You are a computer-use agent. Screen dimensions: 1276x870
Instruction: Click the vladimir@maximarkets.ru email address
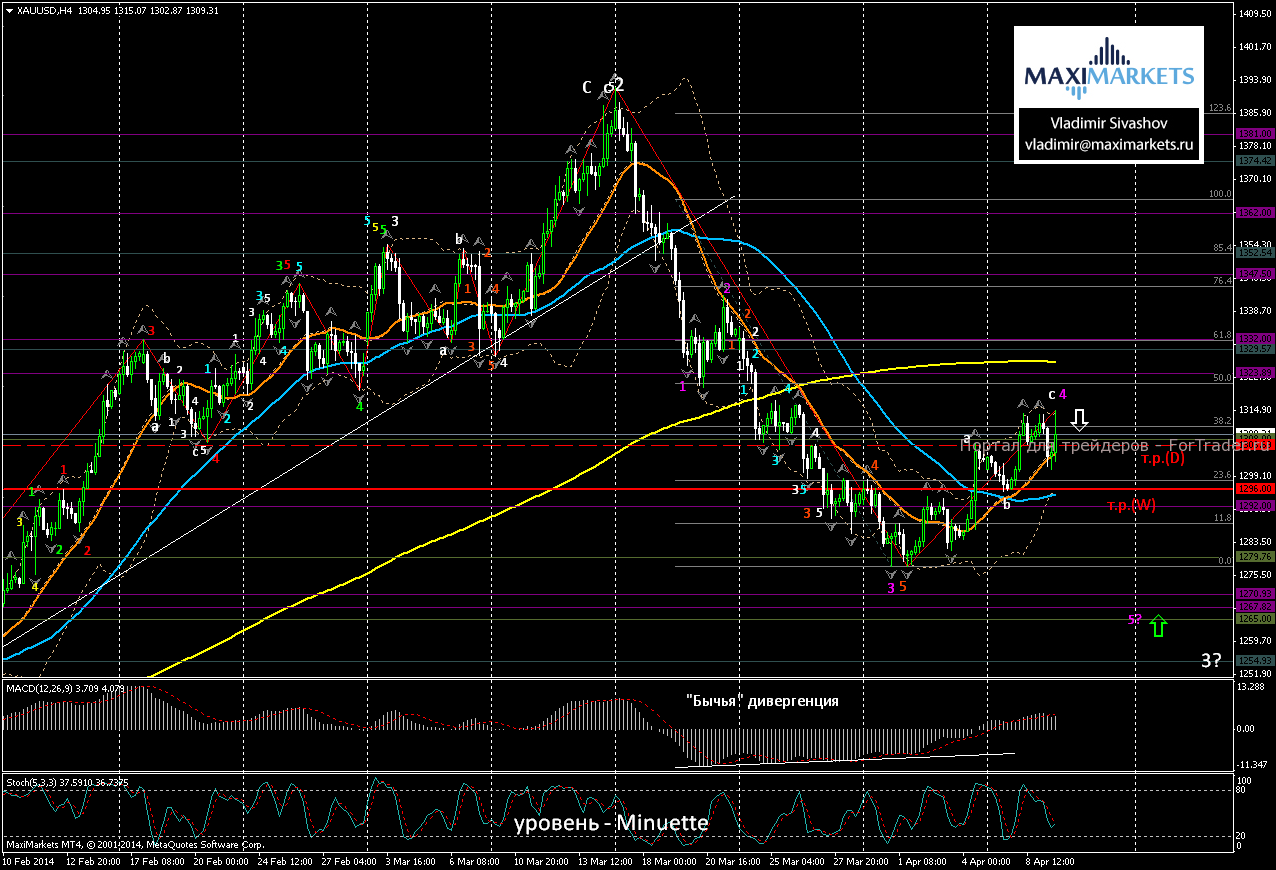click(x=1108, y=145)
